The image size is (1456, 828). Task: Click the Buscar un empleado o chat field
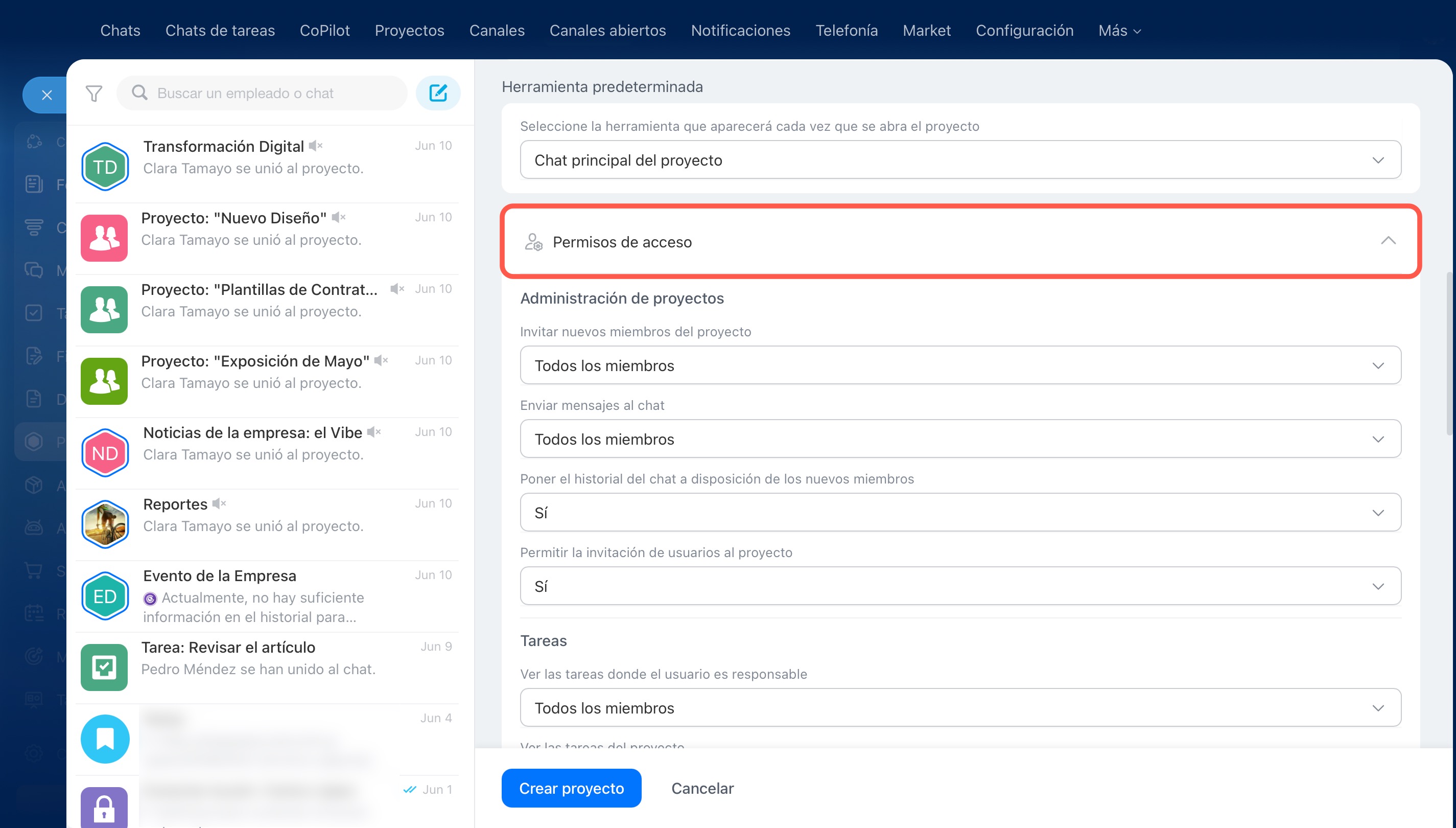click(262, 93)
